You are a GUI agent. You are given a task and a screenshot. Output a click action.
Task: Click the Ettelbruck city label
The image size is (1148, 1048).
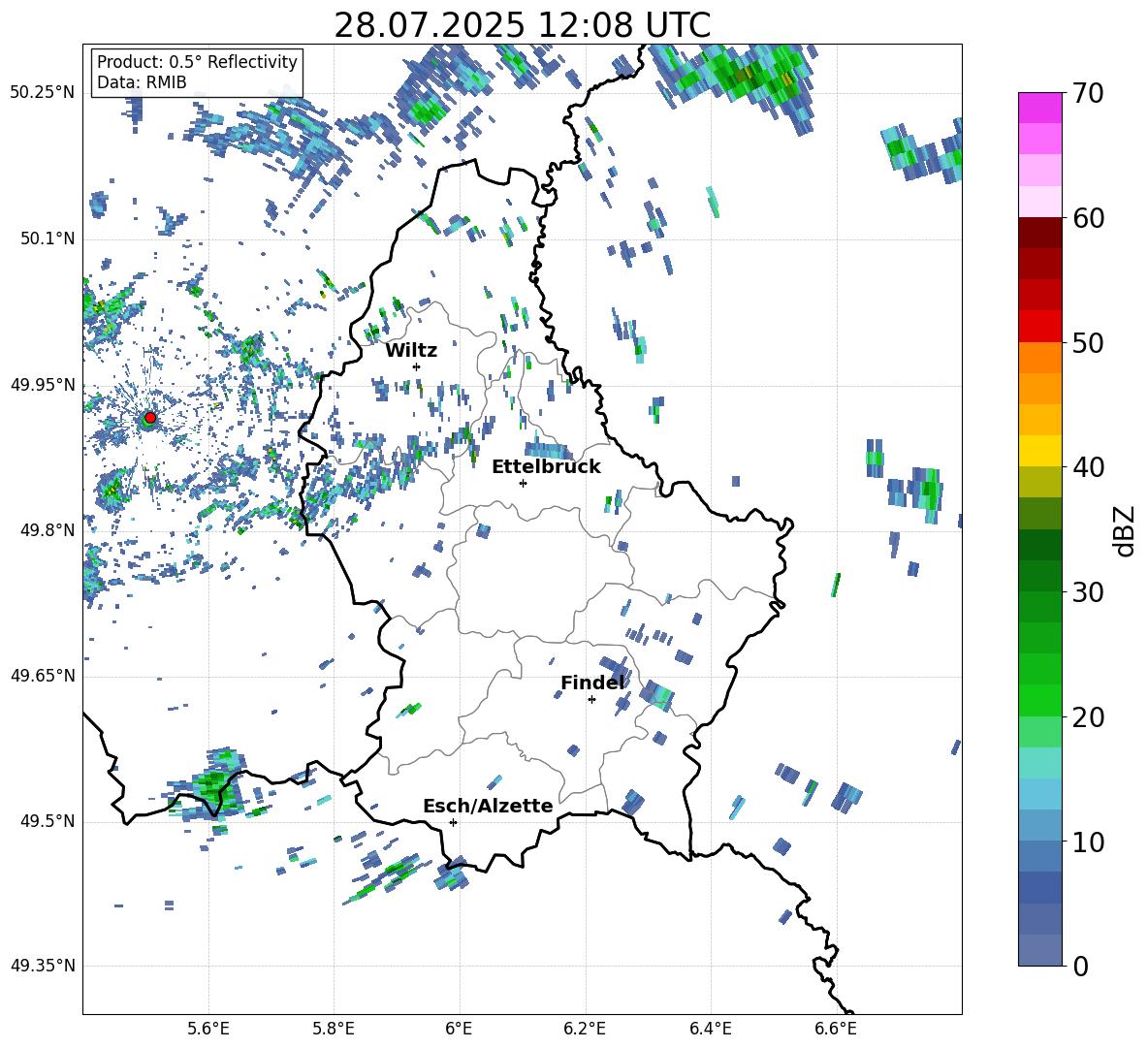(x=546, y=467)
